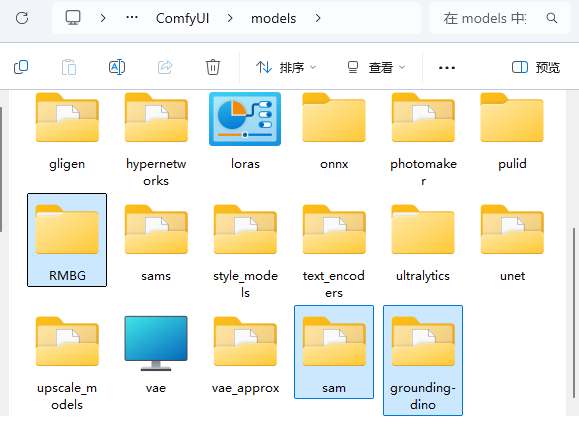
Task: Click the pulid folder name label
Action: 512,164
